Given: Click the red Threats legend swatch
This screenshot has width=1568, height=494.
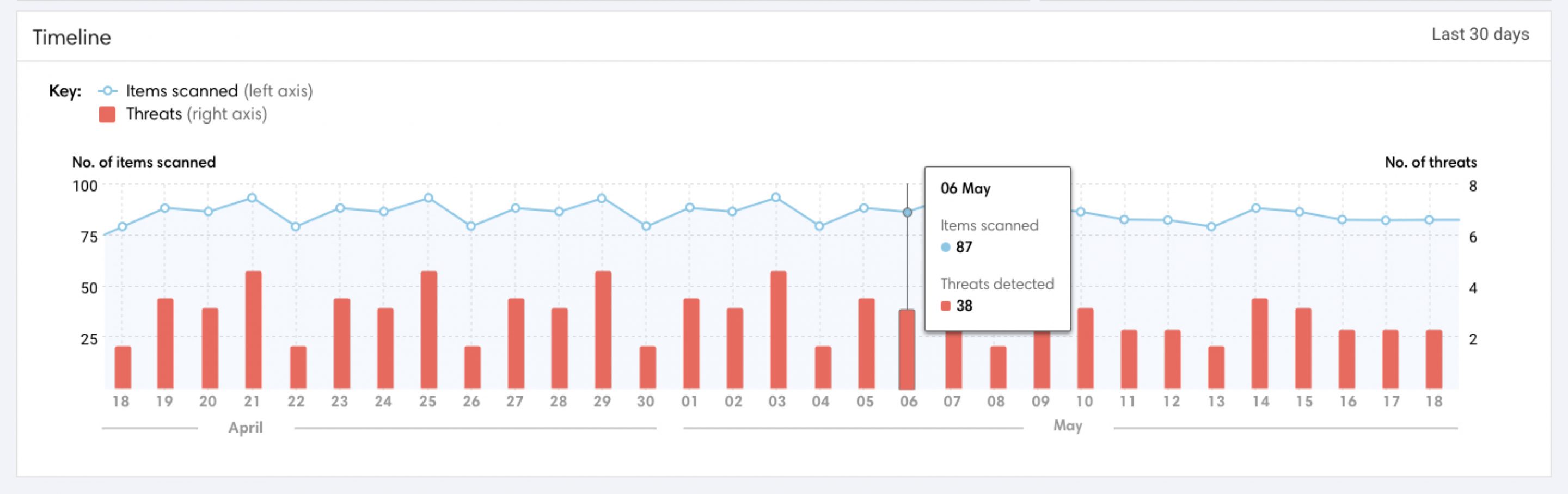Looking at the screenshot, I should click(x=107, y=114).
